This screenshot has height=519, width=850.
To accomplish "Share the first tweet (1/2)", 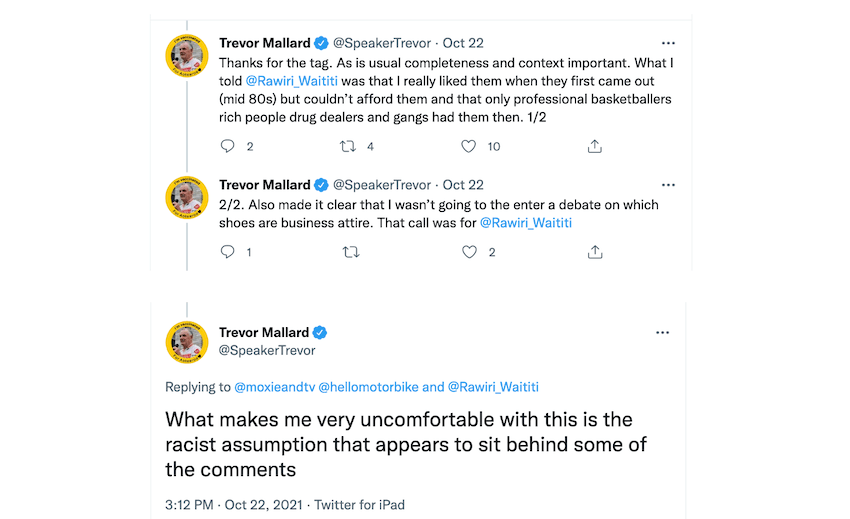I will tap(594, 146).
